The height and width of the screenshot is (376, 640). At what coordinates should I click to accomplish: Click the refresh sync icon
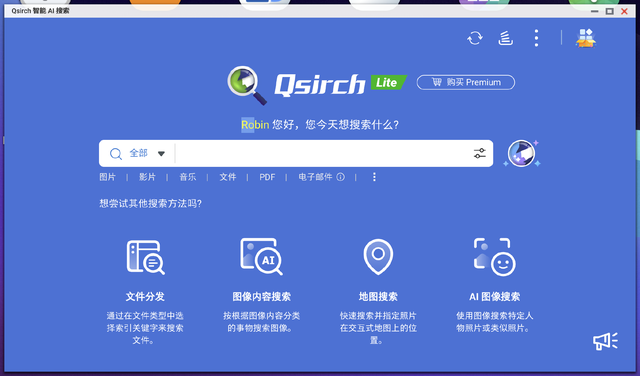[x=475, y=38]
